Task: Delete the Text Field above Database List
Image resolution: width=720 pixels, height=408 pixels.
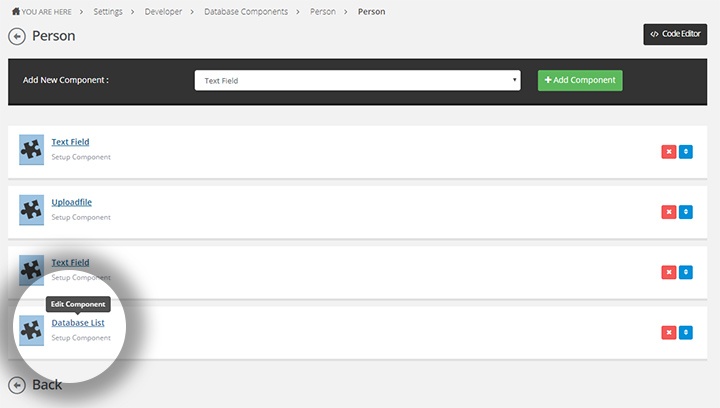Action: tap(669, 272)
